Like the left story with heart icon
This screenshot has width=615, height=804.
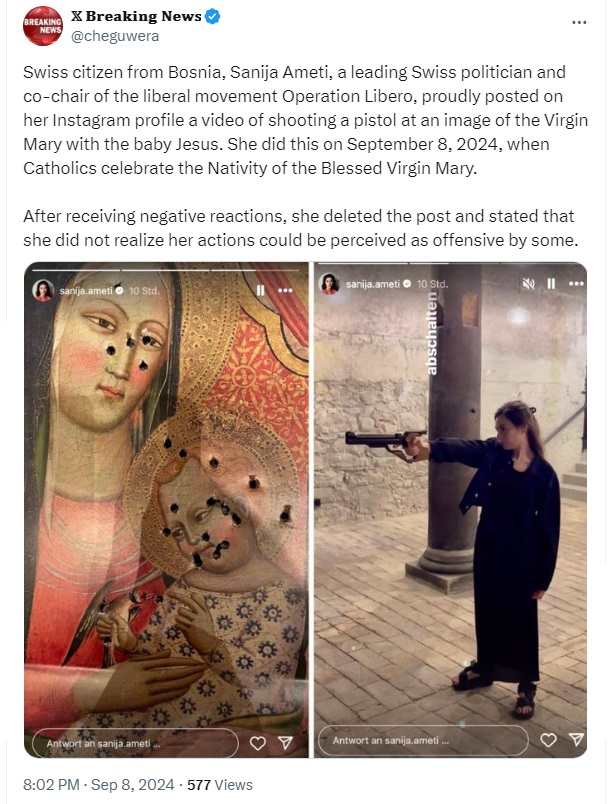(257, 743)
